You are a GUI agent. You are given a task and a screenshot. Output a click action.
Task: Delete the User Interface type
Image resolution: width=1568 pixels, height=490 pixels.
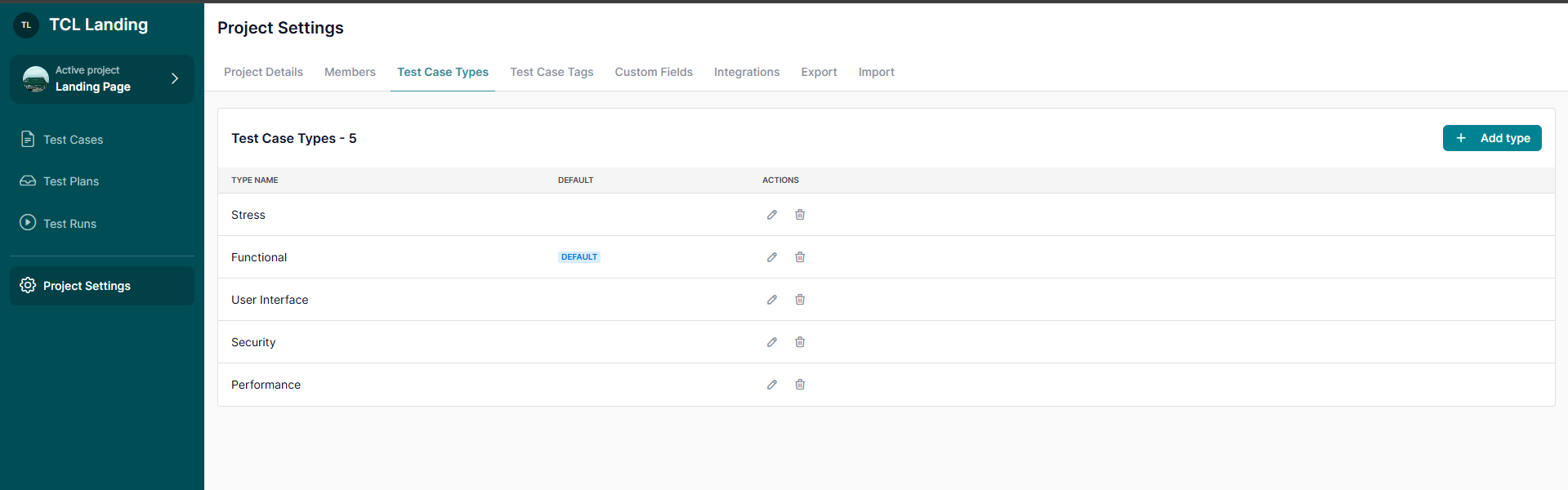[x=800, y=300]
